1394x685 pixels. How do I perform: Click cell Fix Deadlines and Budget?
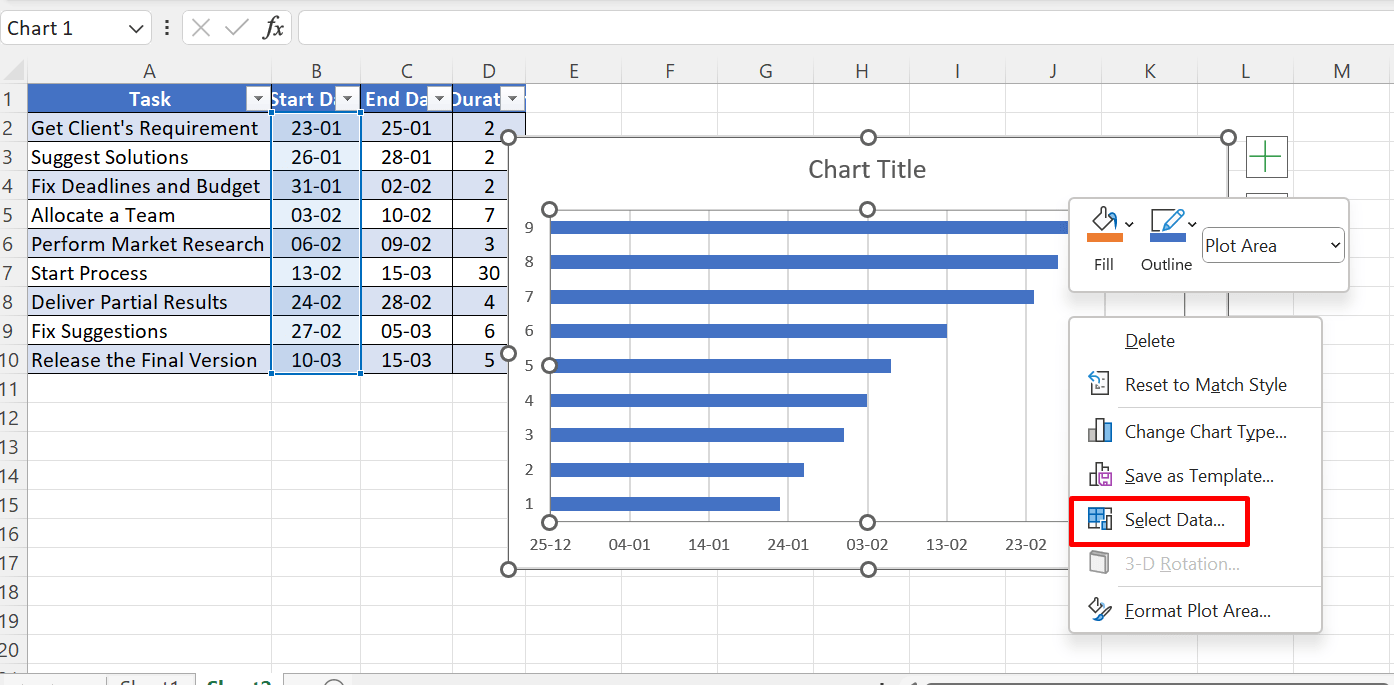(149, 186)
